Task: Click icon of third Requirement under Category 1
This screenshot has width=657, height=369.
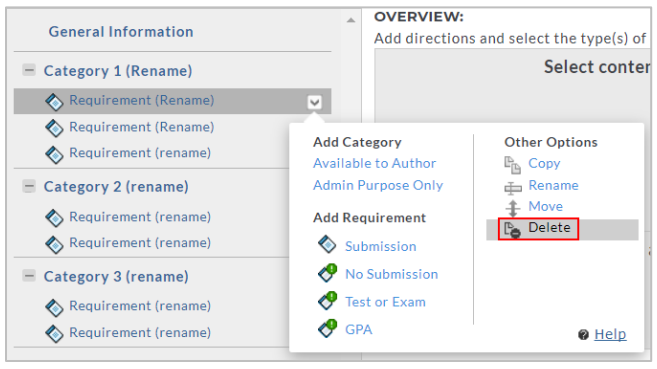Action: (x=54, y=155)
